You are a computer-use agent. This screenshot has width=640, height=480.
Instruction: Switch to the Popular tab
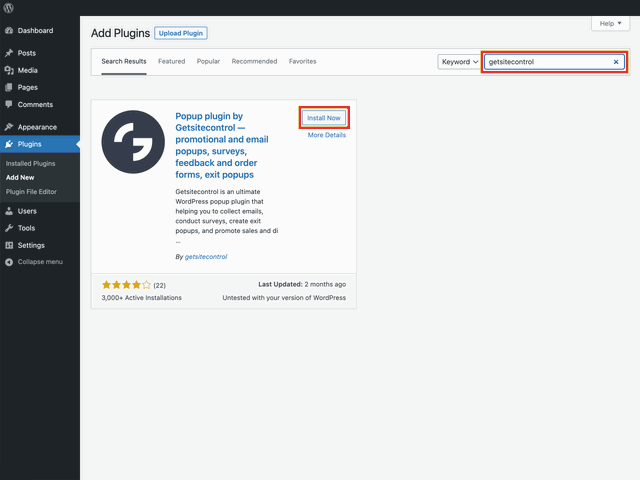pos(208,62)
